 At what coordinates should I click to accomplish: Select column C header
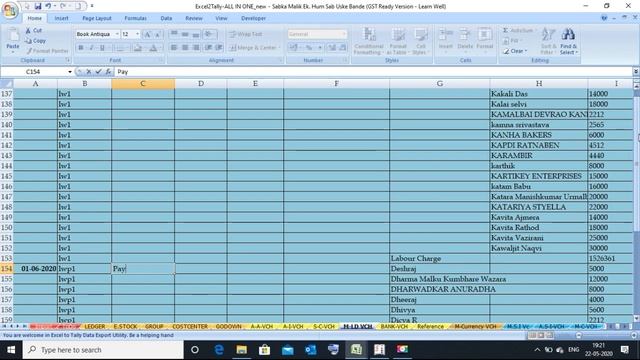tap(143, 84)
